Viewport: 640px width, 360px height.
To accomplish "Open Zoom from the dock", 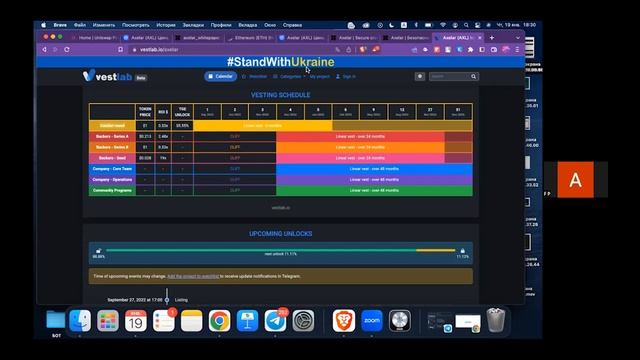I will [372, 320].
